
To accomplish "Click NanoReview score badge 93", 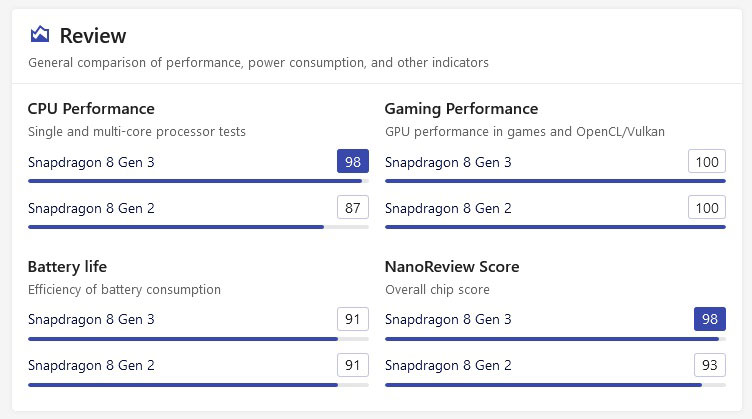I will [710, 365].
